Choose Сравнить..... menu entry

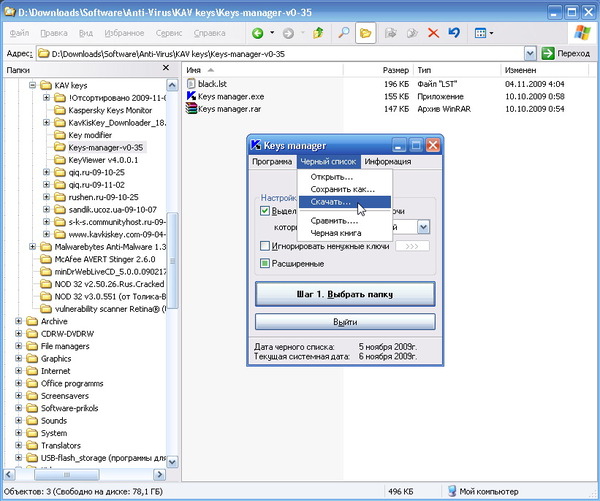pyautogui.click(x=345, y=221)
